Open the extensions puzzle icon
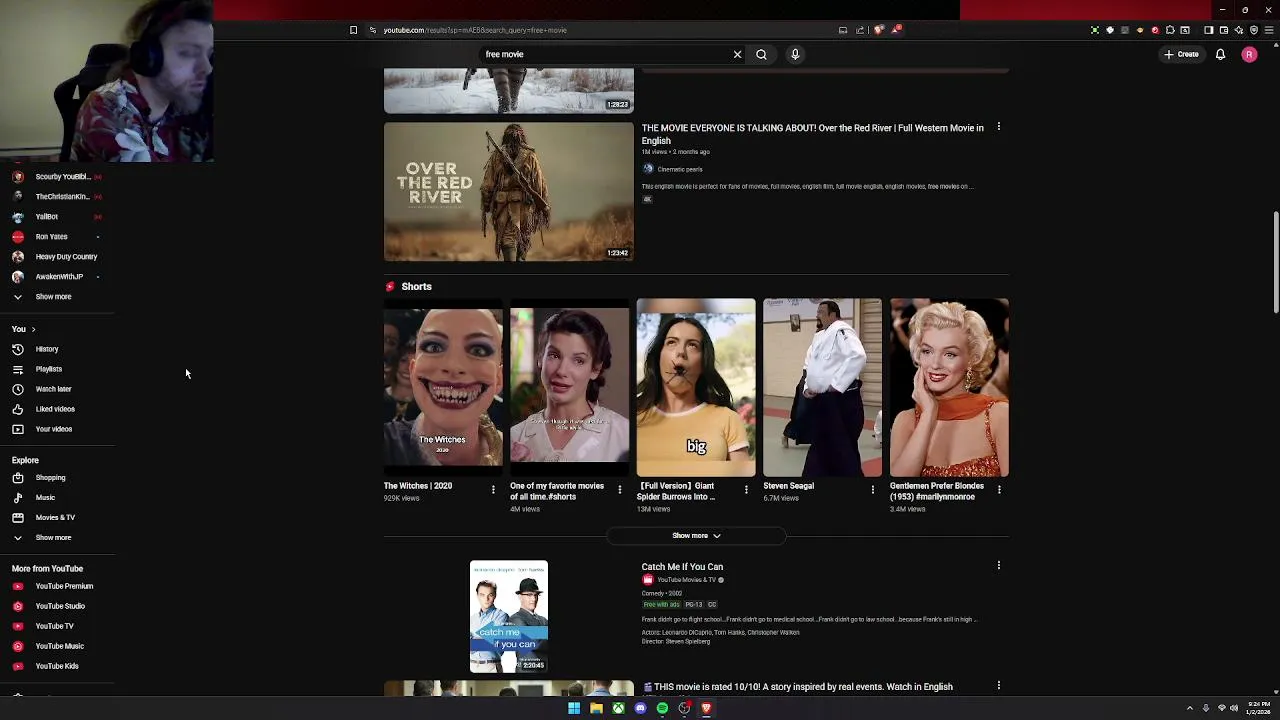1280x720 pixels. [x=1170, y=30]
